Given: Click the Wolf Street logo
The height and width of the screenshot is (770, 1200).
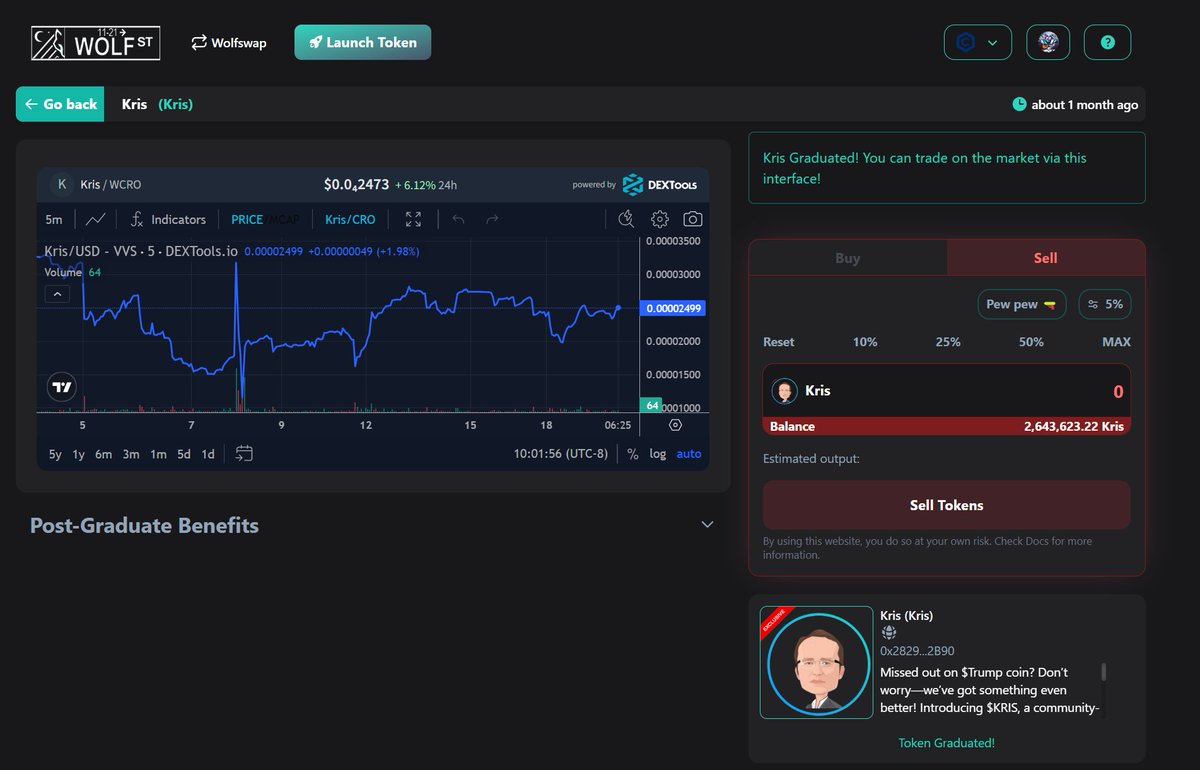Looking at the screenshot, I should tap(96, 42).
